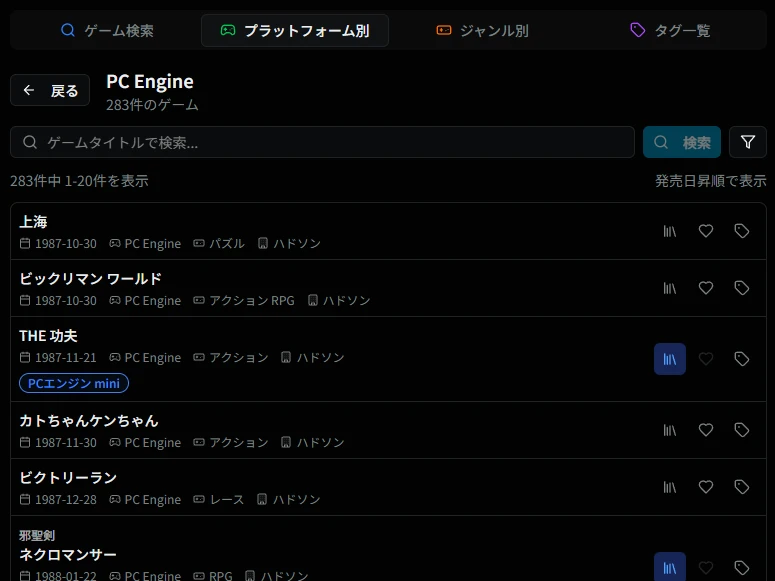The height and width of the screenshot is (581, 775).
Task: Open the ビクトリーラン title
Action: [68, 478]
